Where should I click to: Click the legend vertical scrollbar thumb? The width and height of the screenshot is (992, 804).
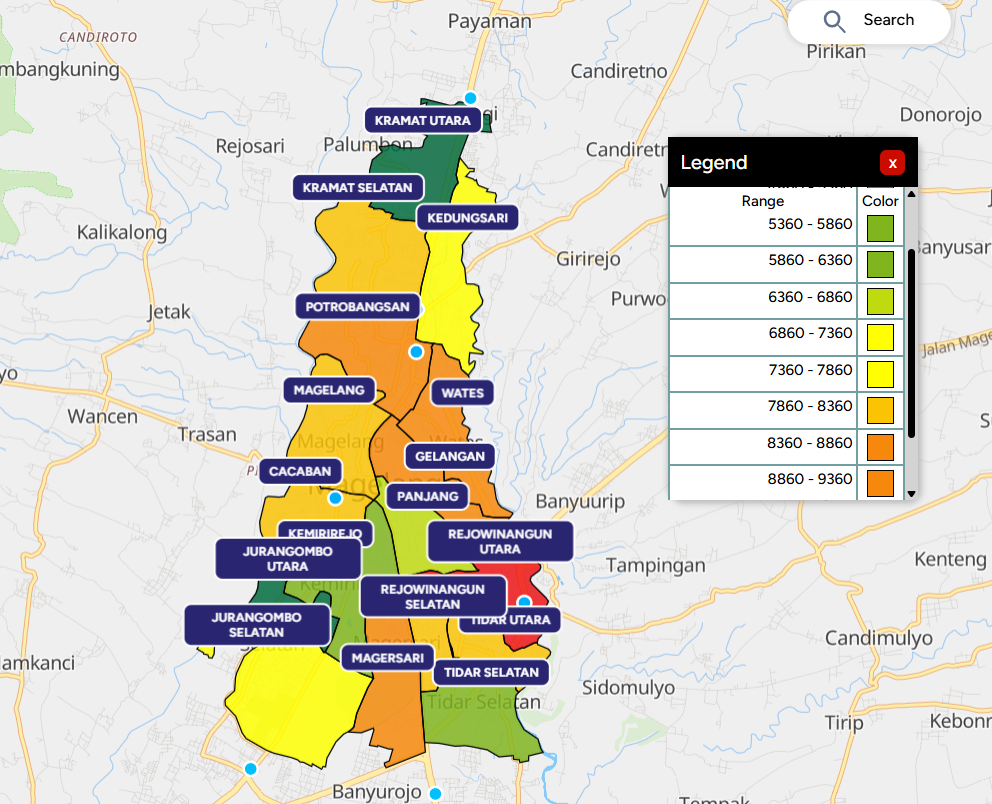pyautogui.click(x=911, y=340)
